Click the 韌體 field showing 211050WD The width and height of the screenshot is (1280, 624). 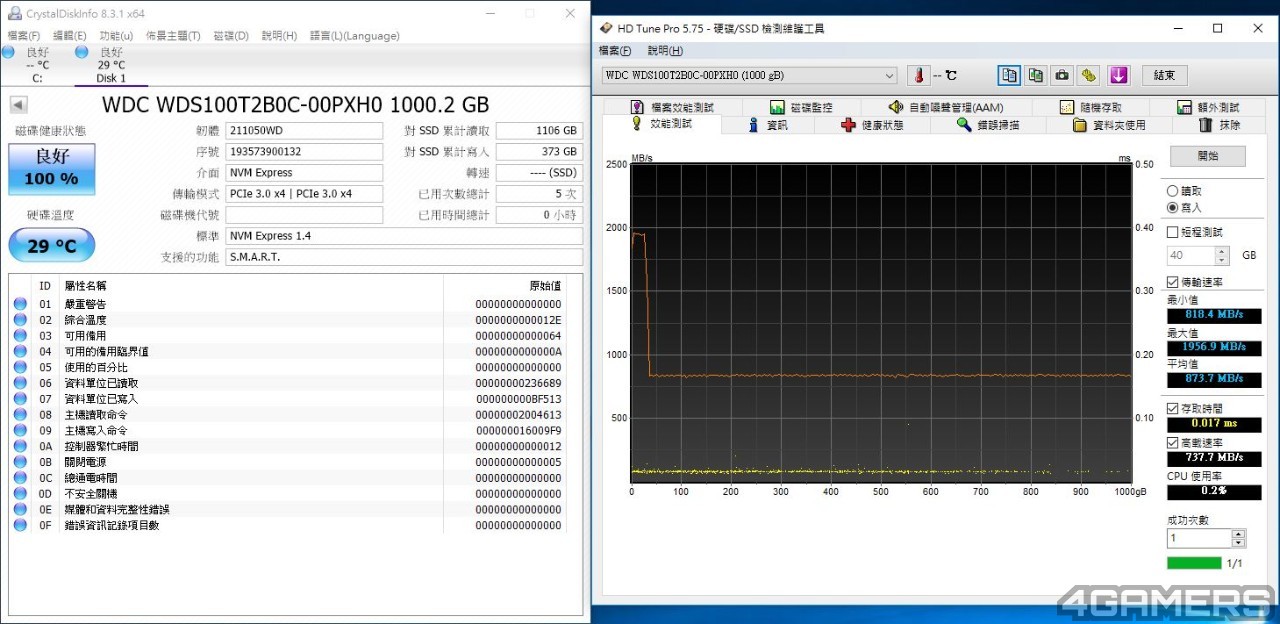click(304, 131)
